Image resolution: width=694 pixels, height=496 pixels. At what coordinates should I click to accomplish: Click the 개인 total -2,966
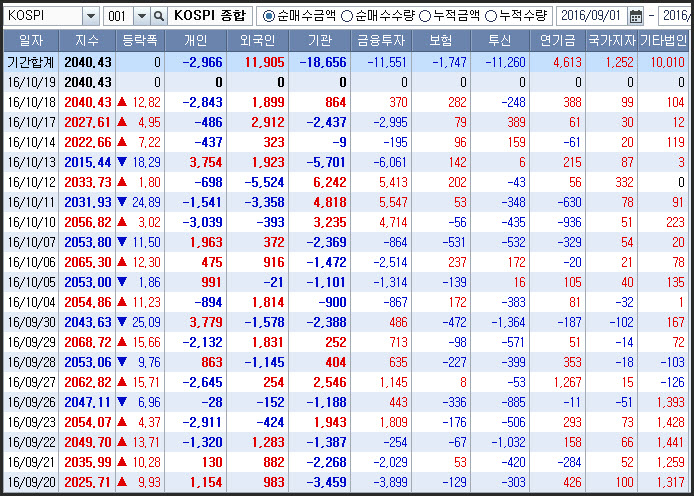(203, 62)
